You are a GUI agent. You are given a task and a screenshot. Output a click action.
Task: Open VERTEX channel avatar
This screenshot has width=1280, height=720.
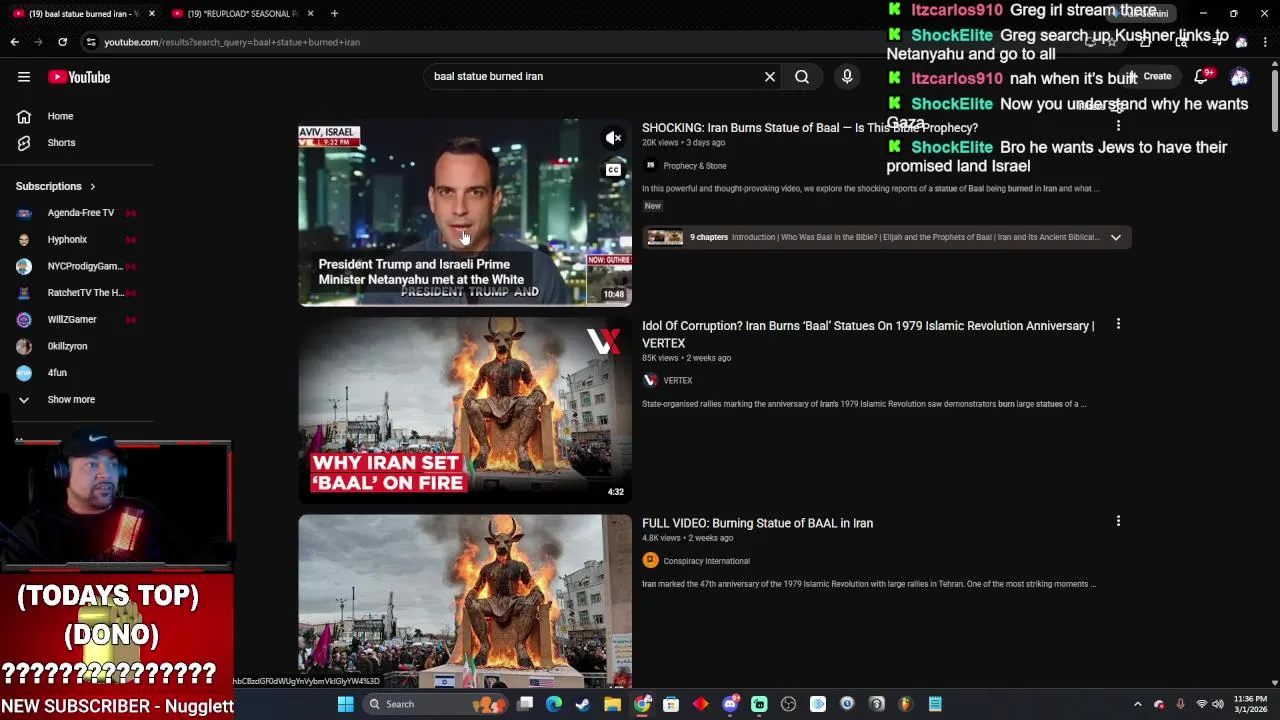pos(650,380)
